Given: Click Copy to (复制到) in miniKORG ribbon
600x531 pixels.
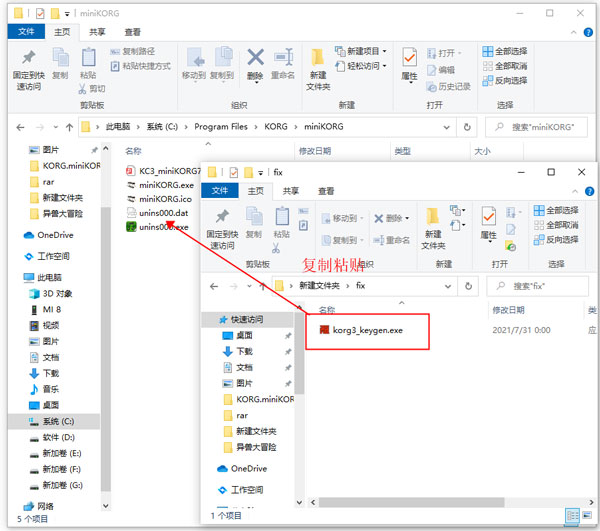Looking at the screenshot, I should (222, 64).
